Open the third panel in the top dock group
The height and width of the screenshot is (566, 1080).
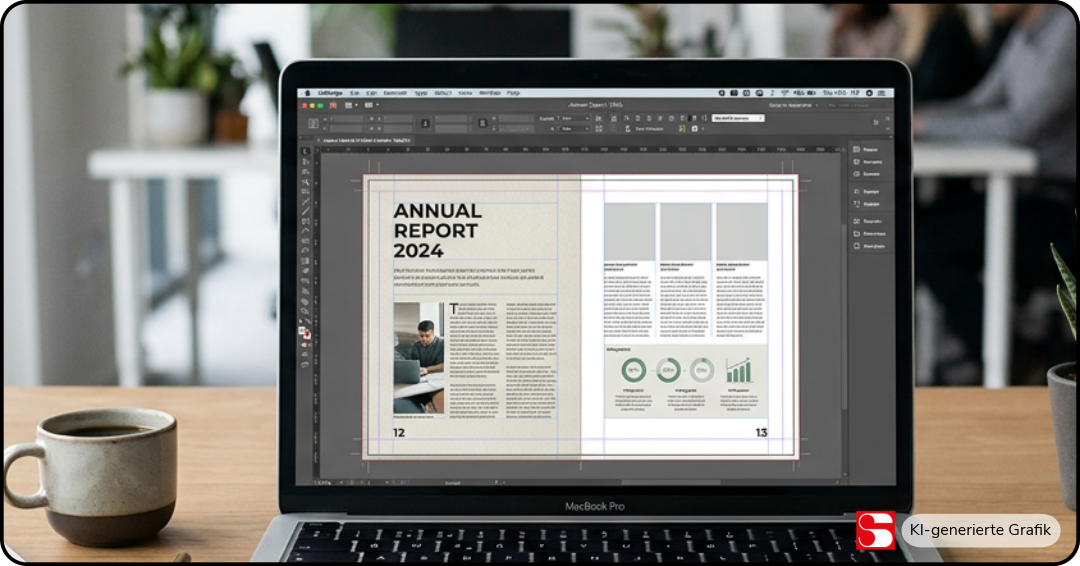tap(866, 174)
